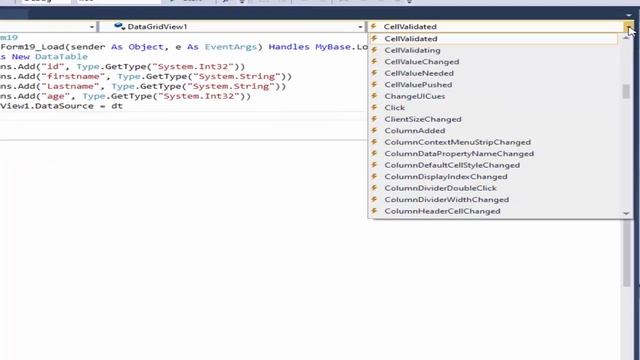
Task: Pick ColumnContextMenuStripChanged event
Action: (x=493, y=142)
